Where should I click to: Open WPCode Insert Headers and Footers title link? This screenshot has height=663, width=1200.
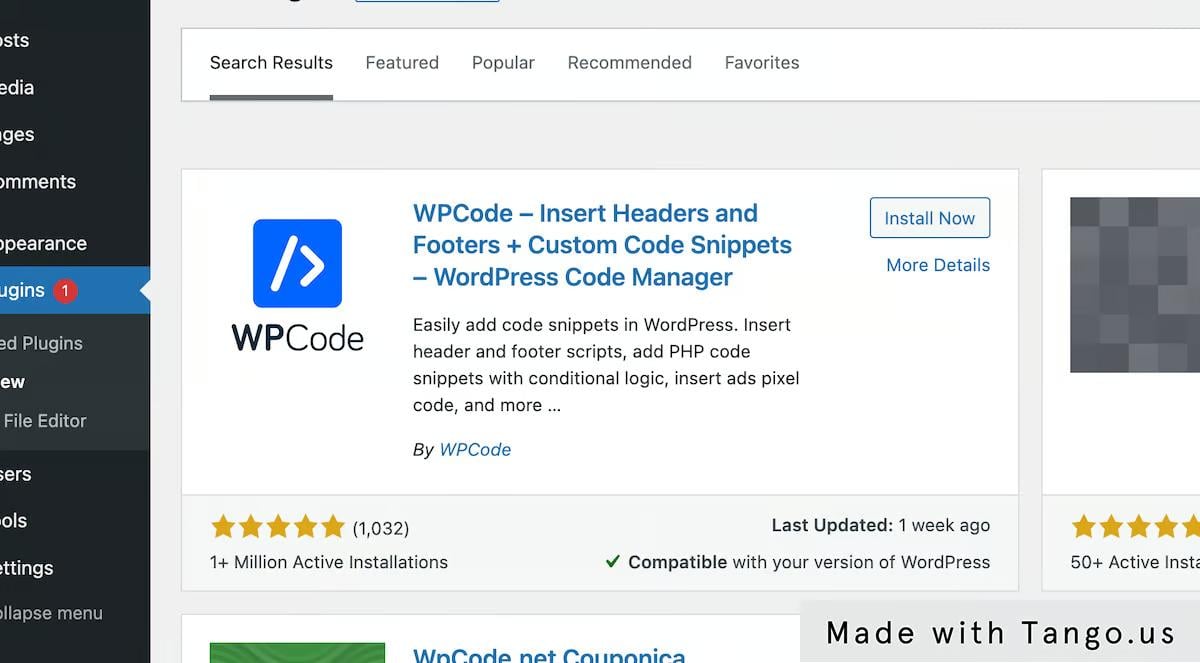(x=602, y=245)
